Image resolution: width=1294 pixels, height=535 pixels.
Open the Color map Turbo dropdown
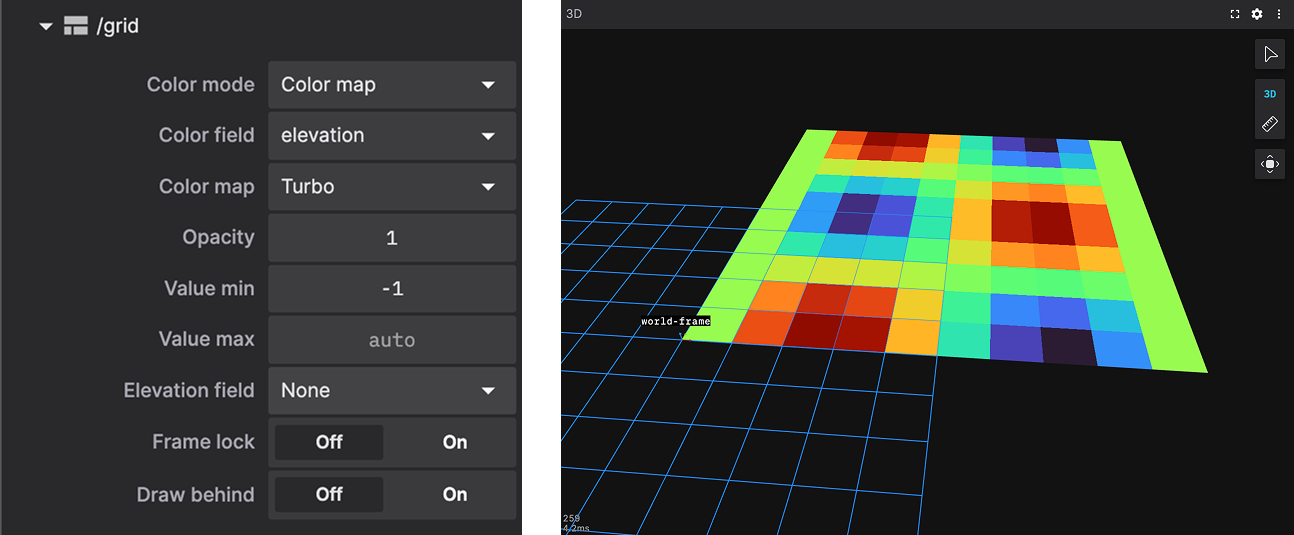(x=391, y=187)
